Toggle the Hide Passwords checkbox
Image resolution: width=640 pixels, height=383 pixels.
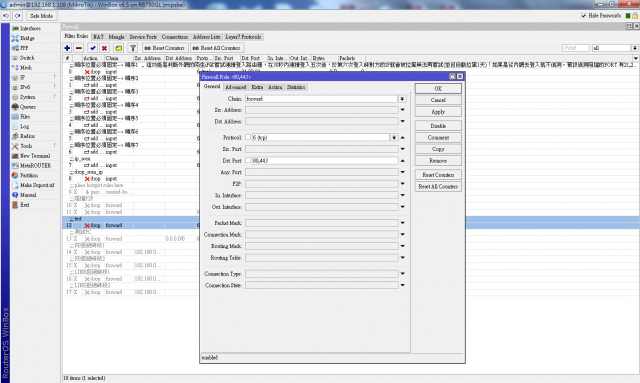point(584,16)
